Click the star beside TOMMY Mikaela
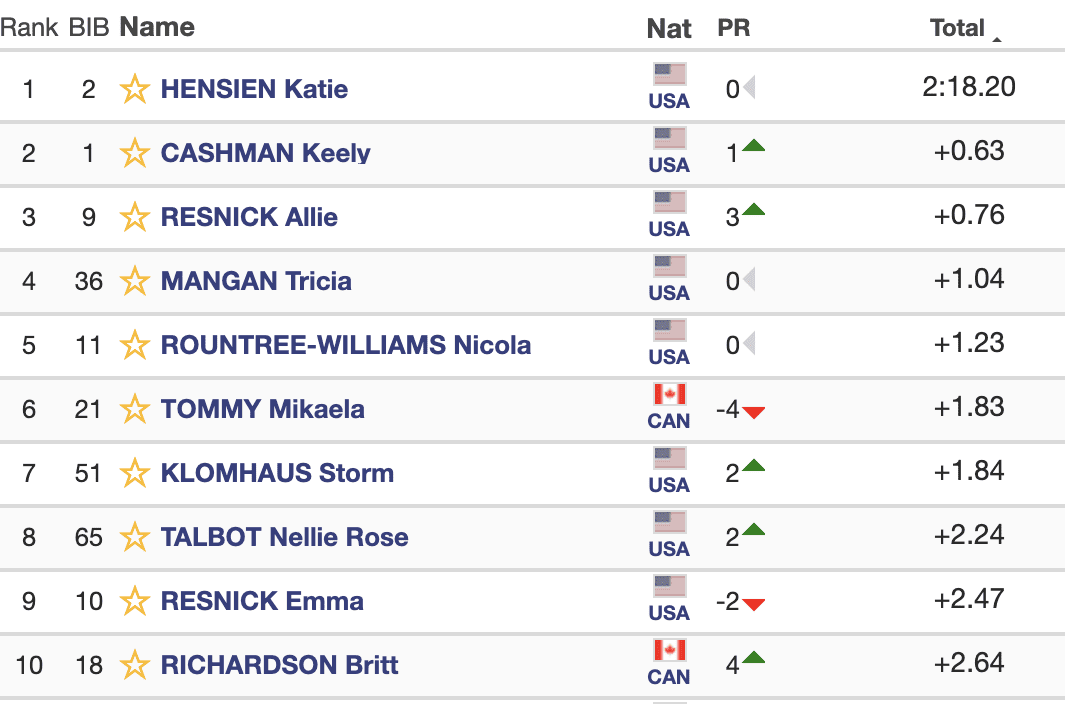The height and width of the screenshot is (704, 1065). click(x=135, y=410)
